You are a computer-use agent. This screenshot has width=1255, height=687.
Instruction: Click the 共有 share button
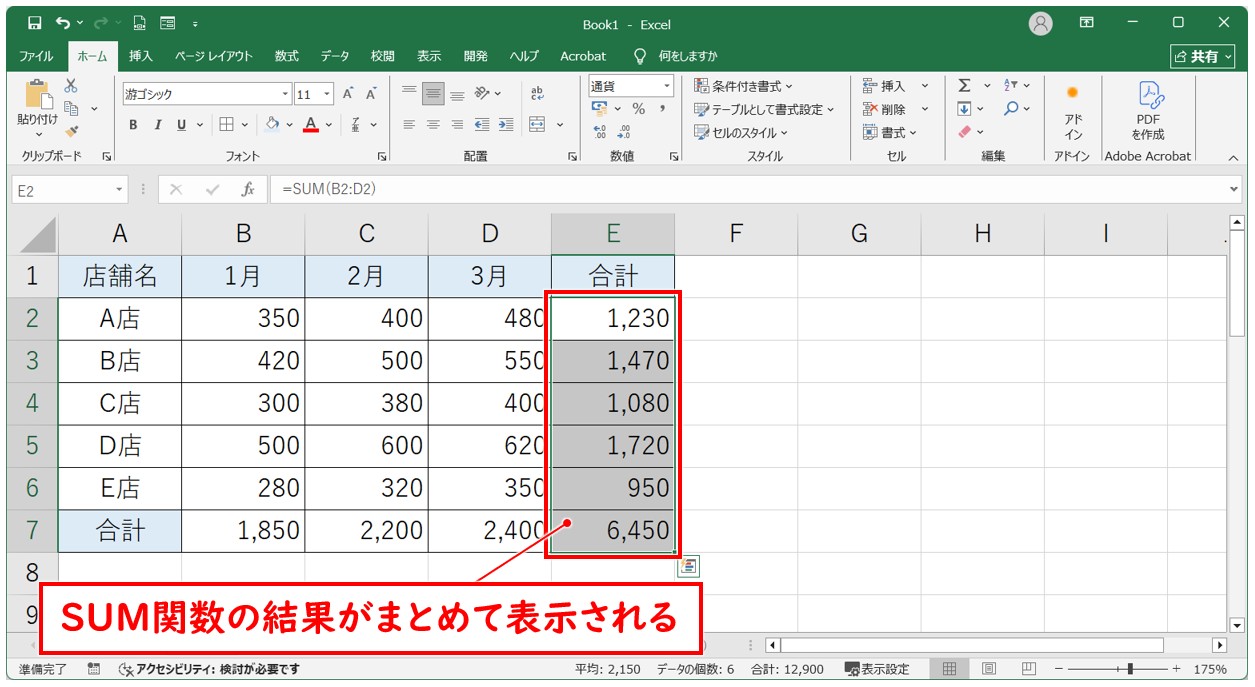(x=1203, y=56)
